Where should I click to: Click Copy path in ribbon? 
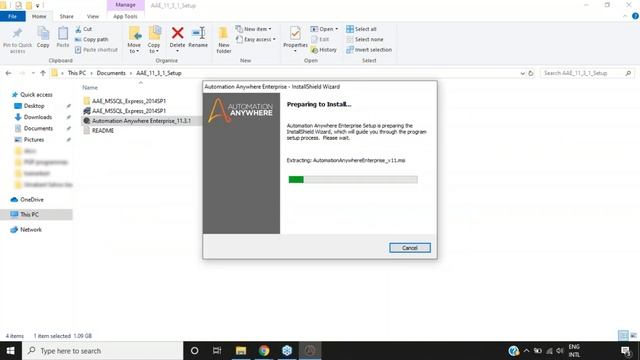coord(92,39)
